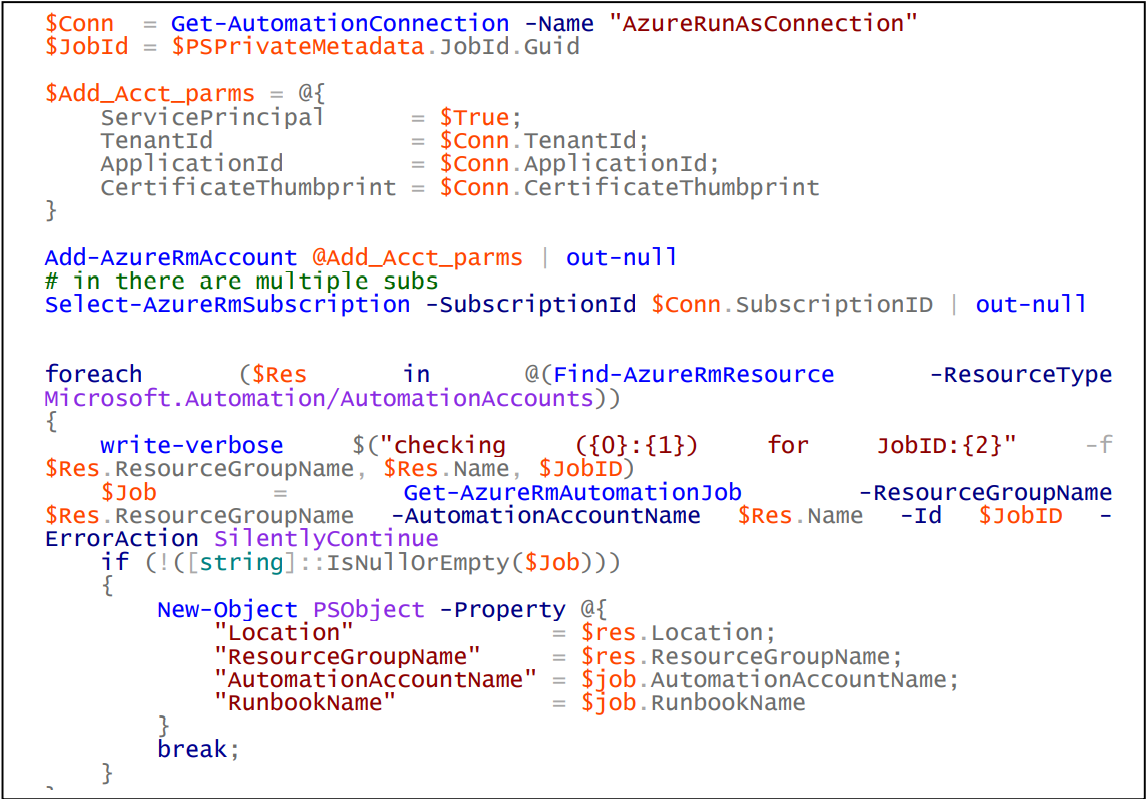The height and width of the screenshot is (799, 1147).
Task: Click the Select-AzureRmSubscription cmdlet
Action: point(227,304)
